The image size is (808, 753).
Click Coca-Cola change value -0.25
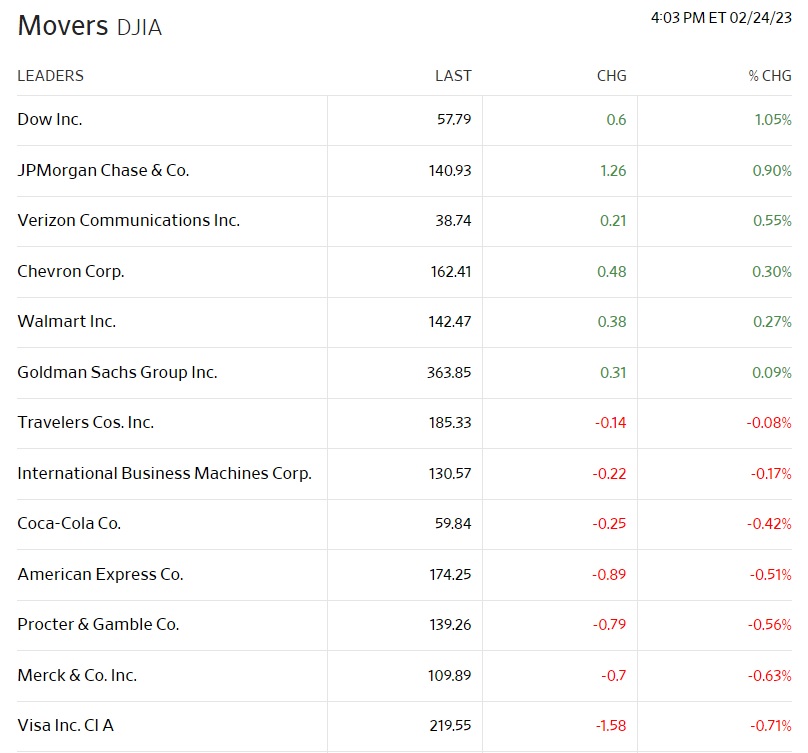click(x=609, y=524)
